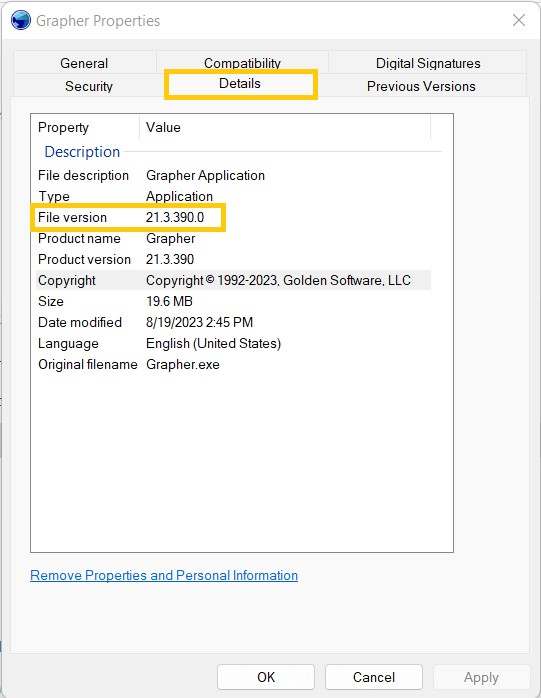Select the Digital Signatures tab
541x698 pixels.
[x=428, y=63]
